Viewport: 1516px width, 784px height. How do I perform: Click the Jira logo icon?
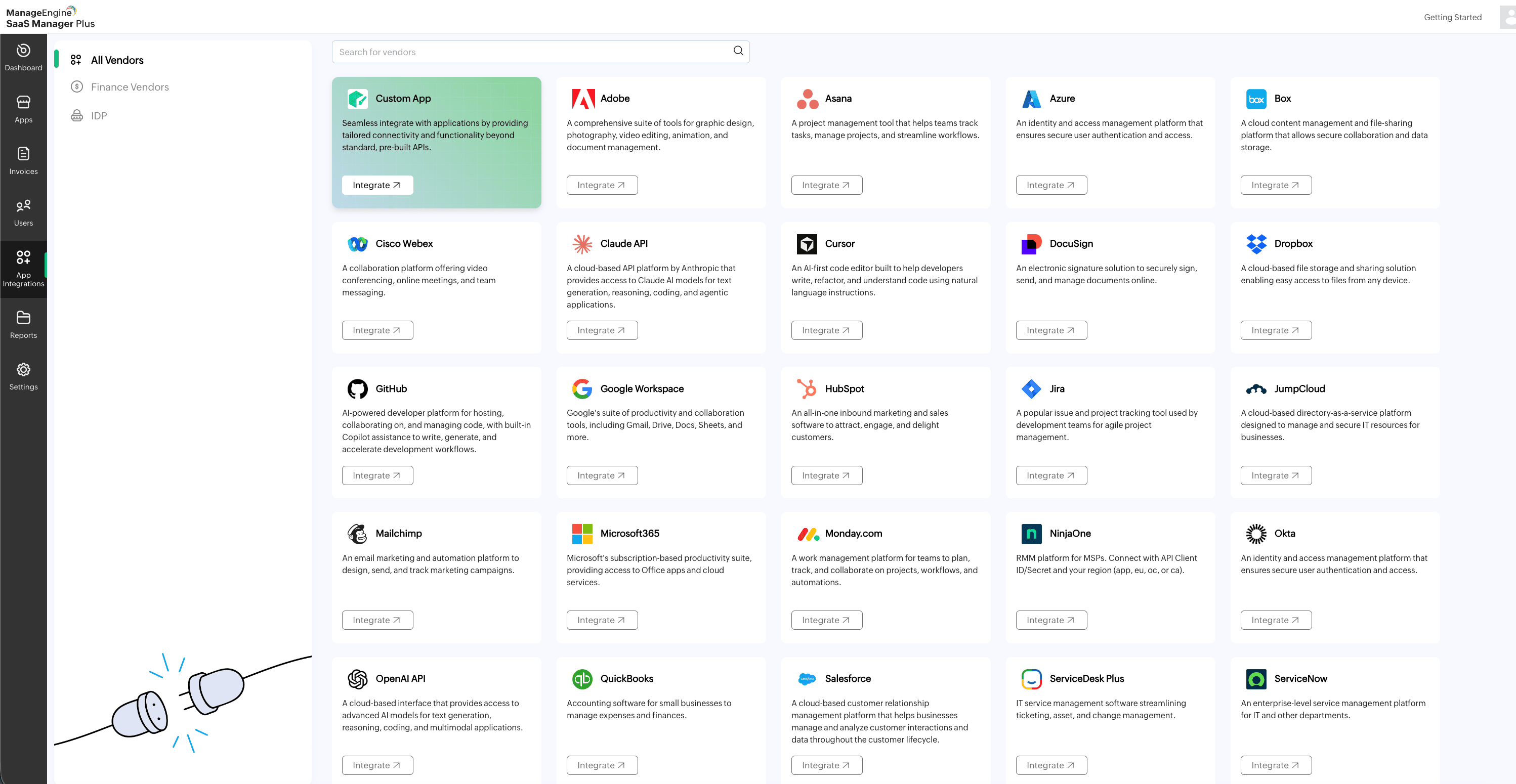(1032, 389)
